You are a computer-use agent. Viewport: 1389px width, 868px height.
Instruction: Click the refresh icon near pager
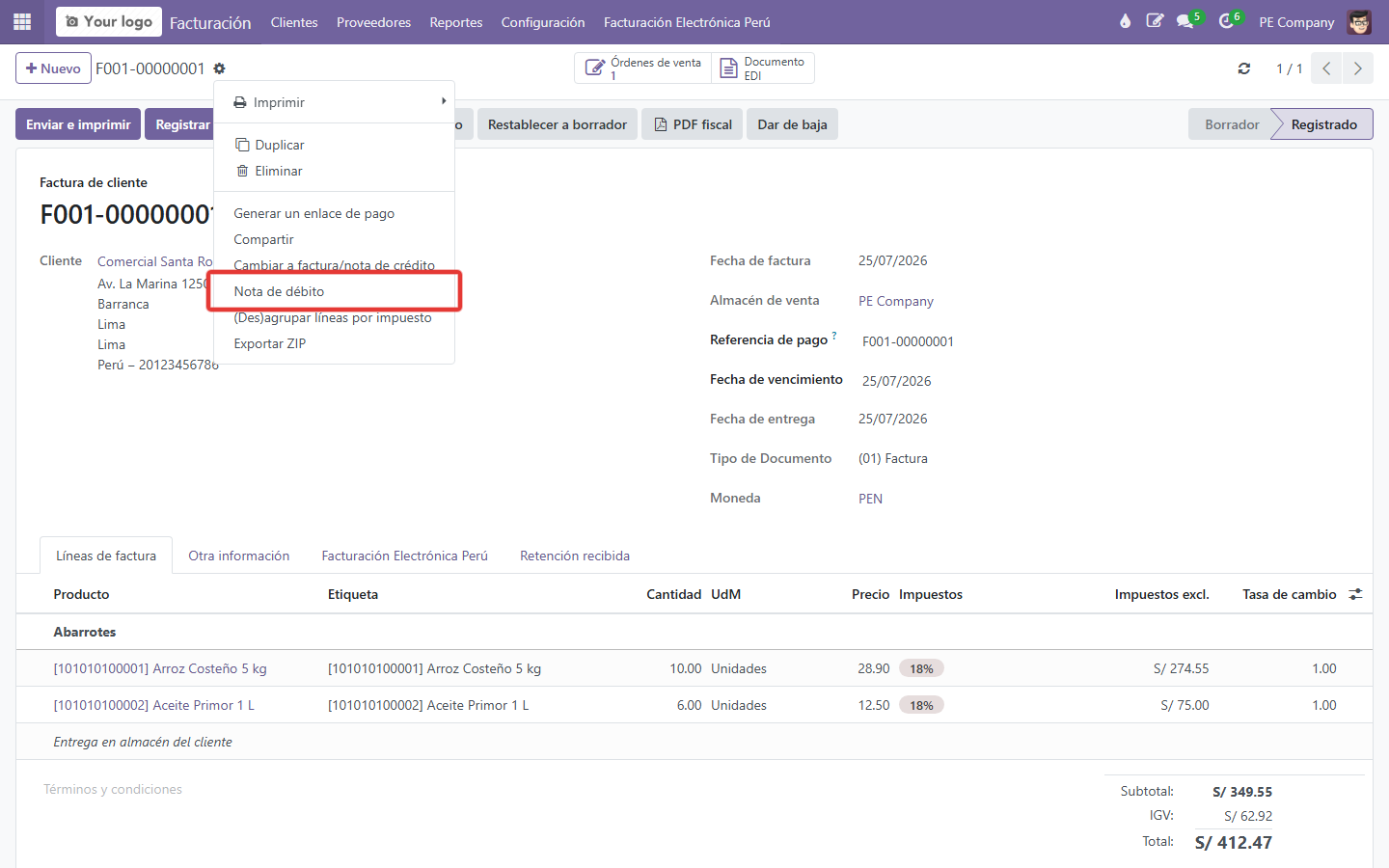click(1244, 68)
